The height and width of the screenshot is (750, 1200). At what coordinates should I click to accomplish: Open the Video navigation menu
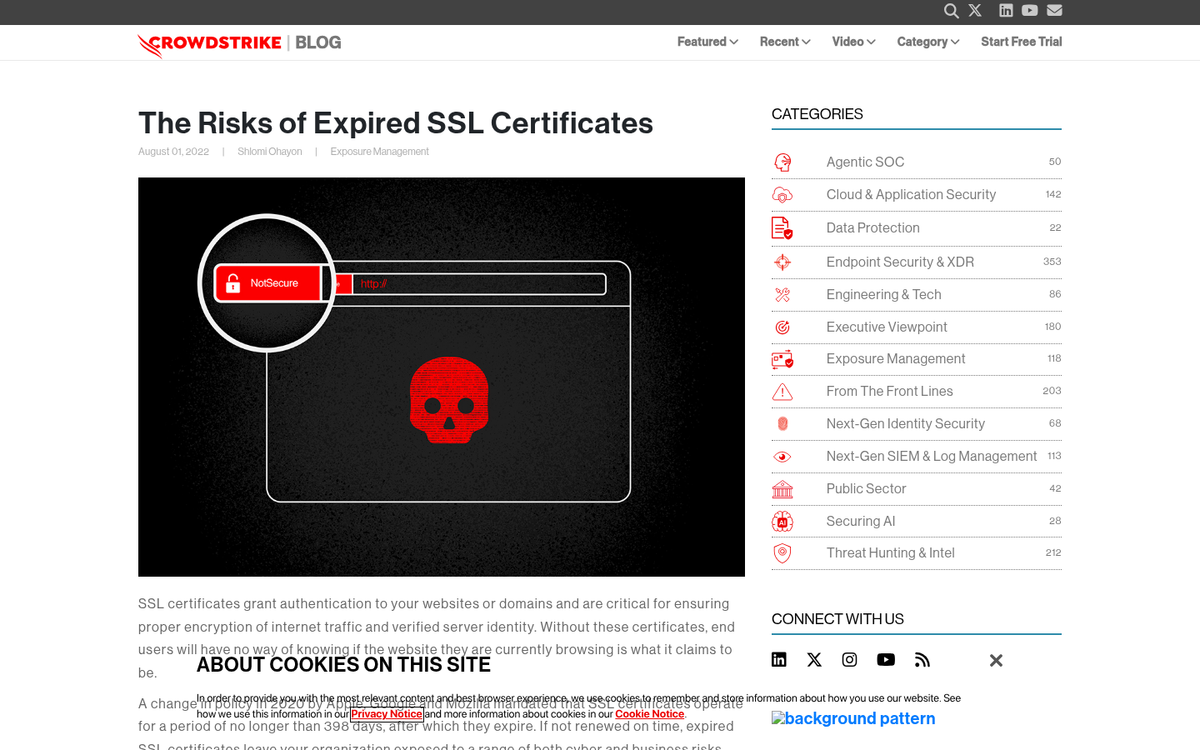(x=853, y=41)
